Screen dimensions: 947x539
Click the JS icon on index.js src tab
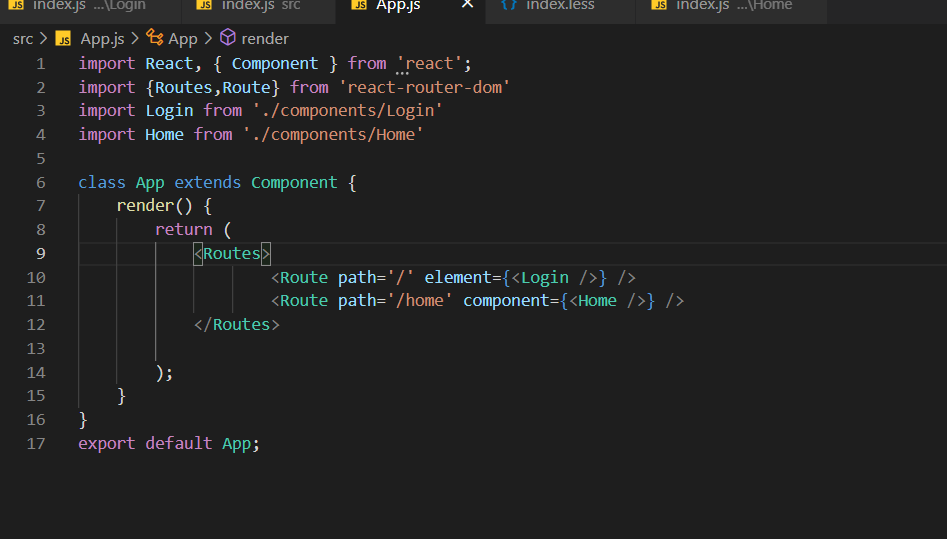[x=205, y=5]
